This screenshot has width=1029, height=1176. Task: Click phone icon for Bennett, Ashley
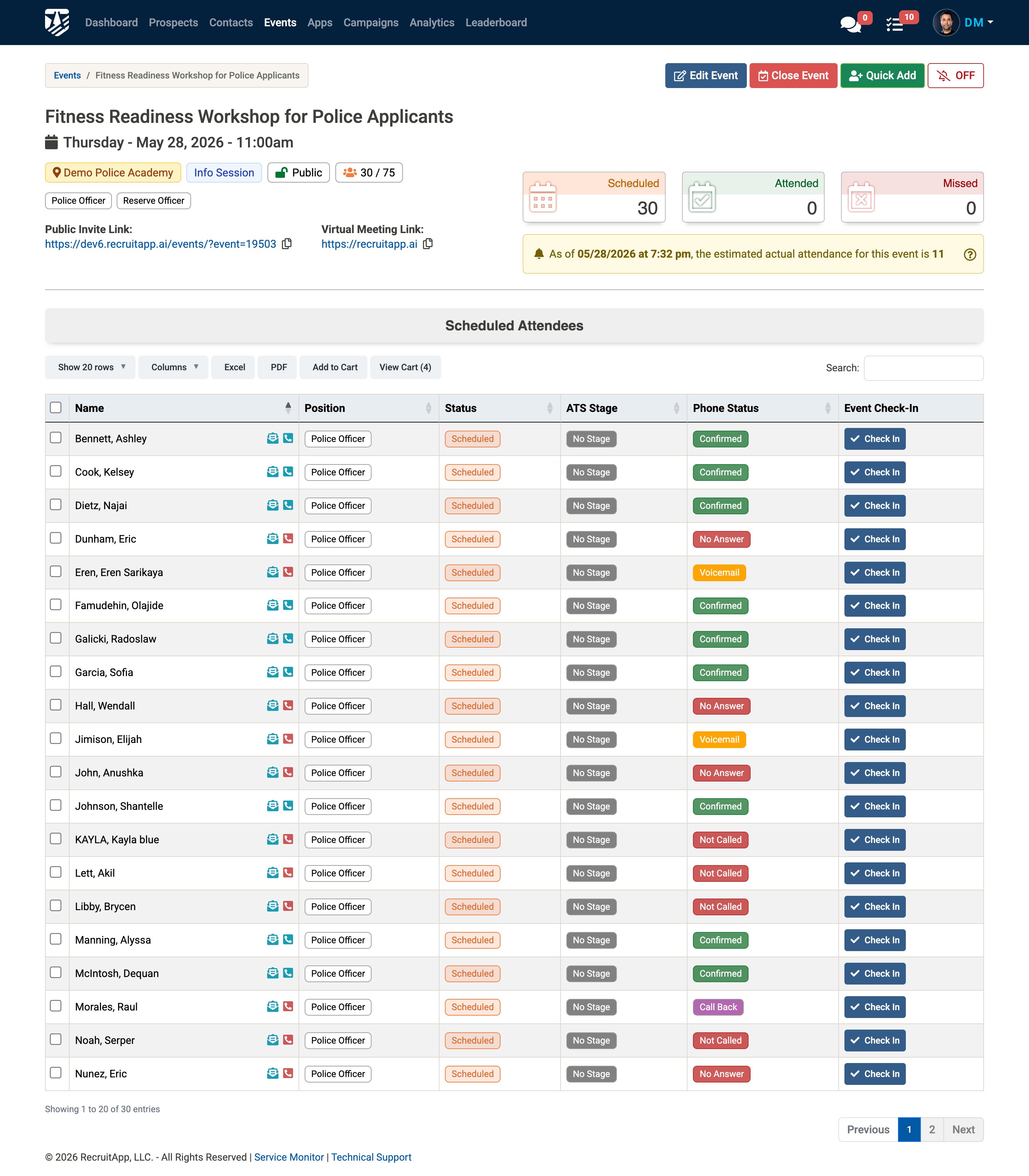(x=288, y=438)
